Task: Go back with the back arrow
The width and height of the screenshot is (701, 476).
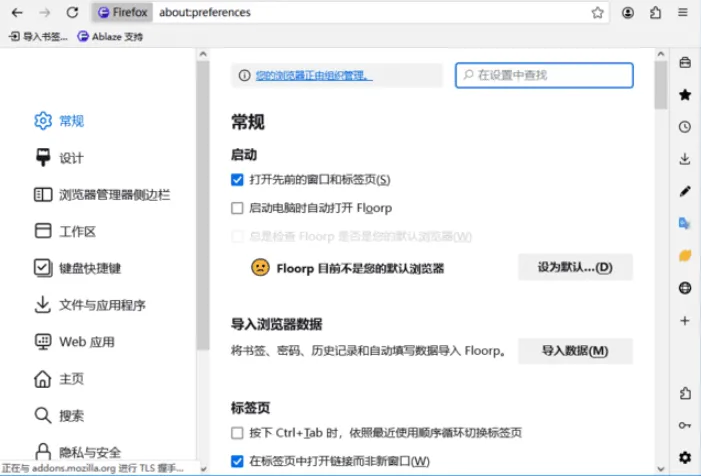Action: (17, 13)
